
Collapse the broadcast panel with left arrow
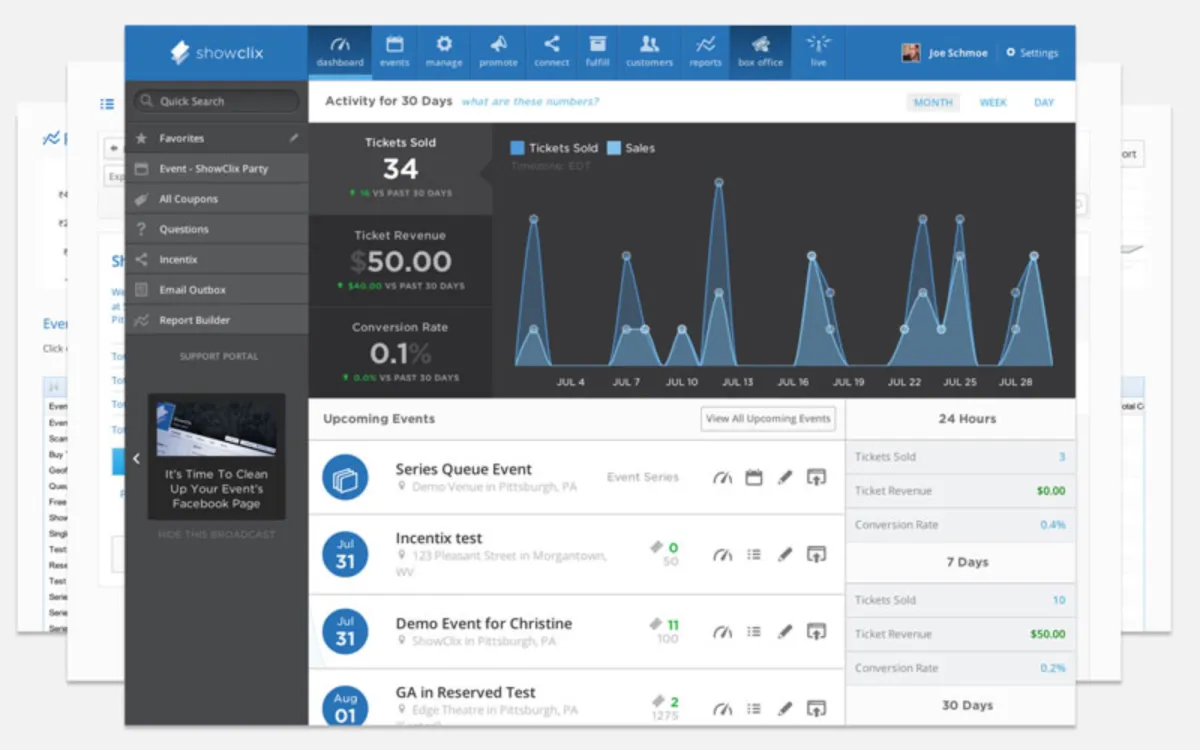point(136,459)
